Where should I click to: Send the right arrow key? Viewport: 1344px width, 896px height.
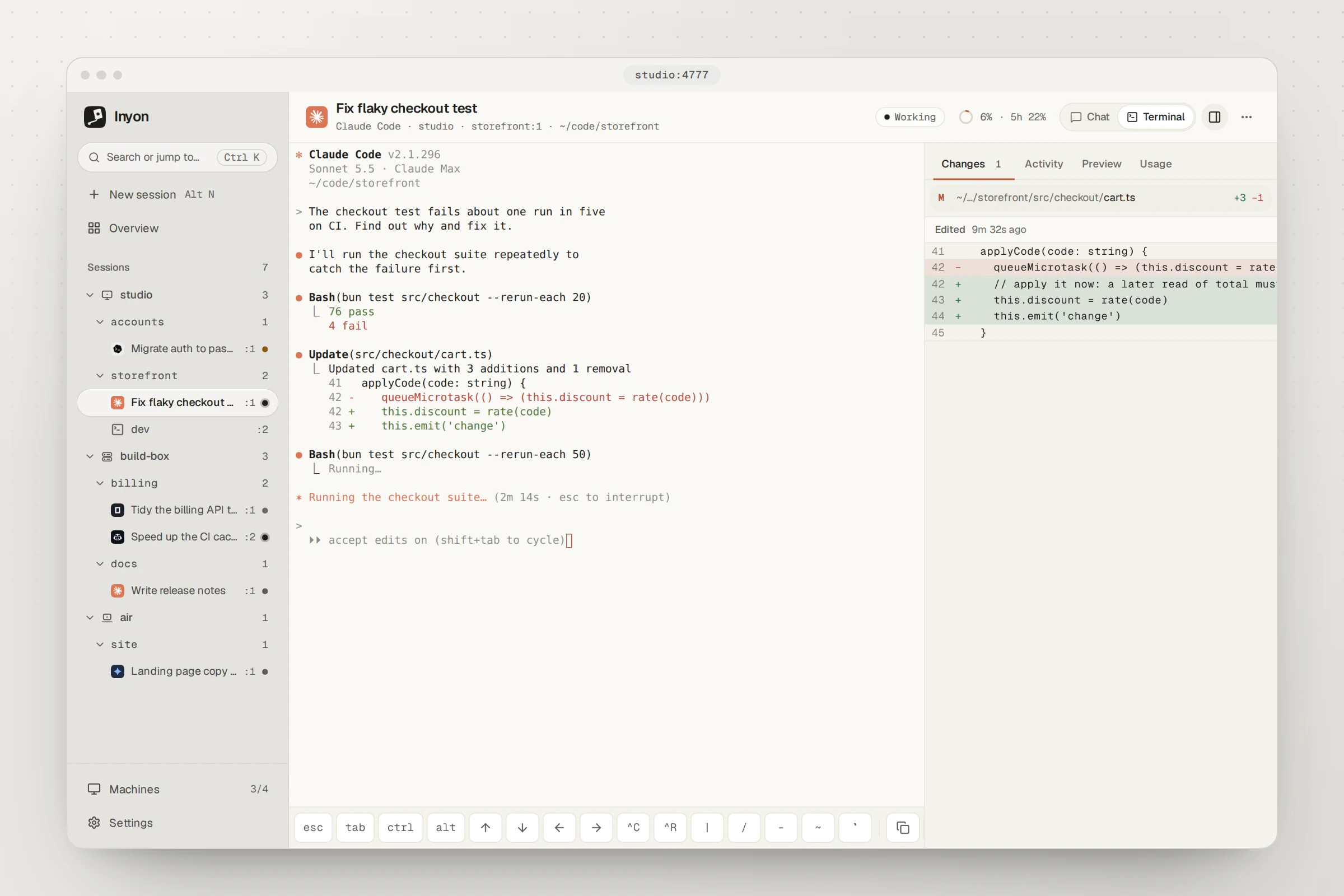coord(596,828)
